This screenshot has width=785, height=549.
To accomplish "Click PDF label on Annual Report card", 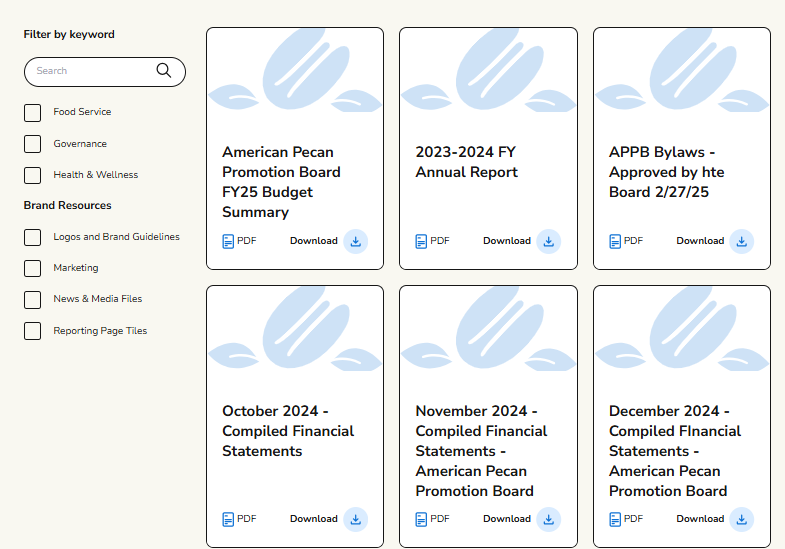I will pos(440,241).
